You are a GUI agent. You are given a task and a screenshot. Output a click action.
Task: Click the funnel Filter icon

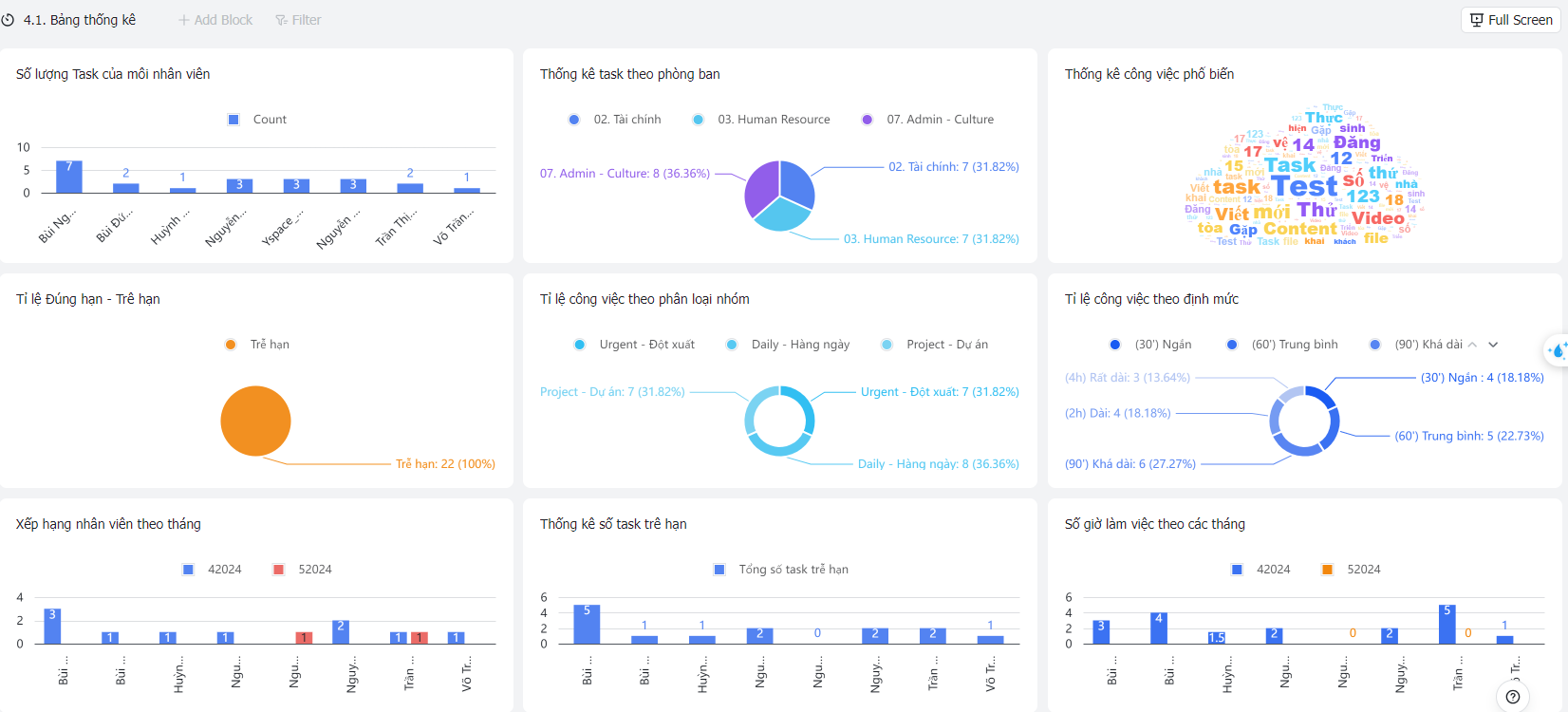(282, 20)
